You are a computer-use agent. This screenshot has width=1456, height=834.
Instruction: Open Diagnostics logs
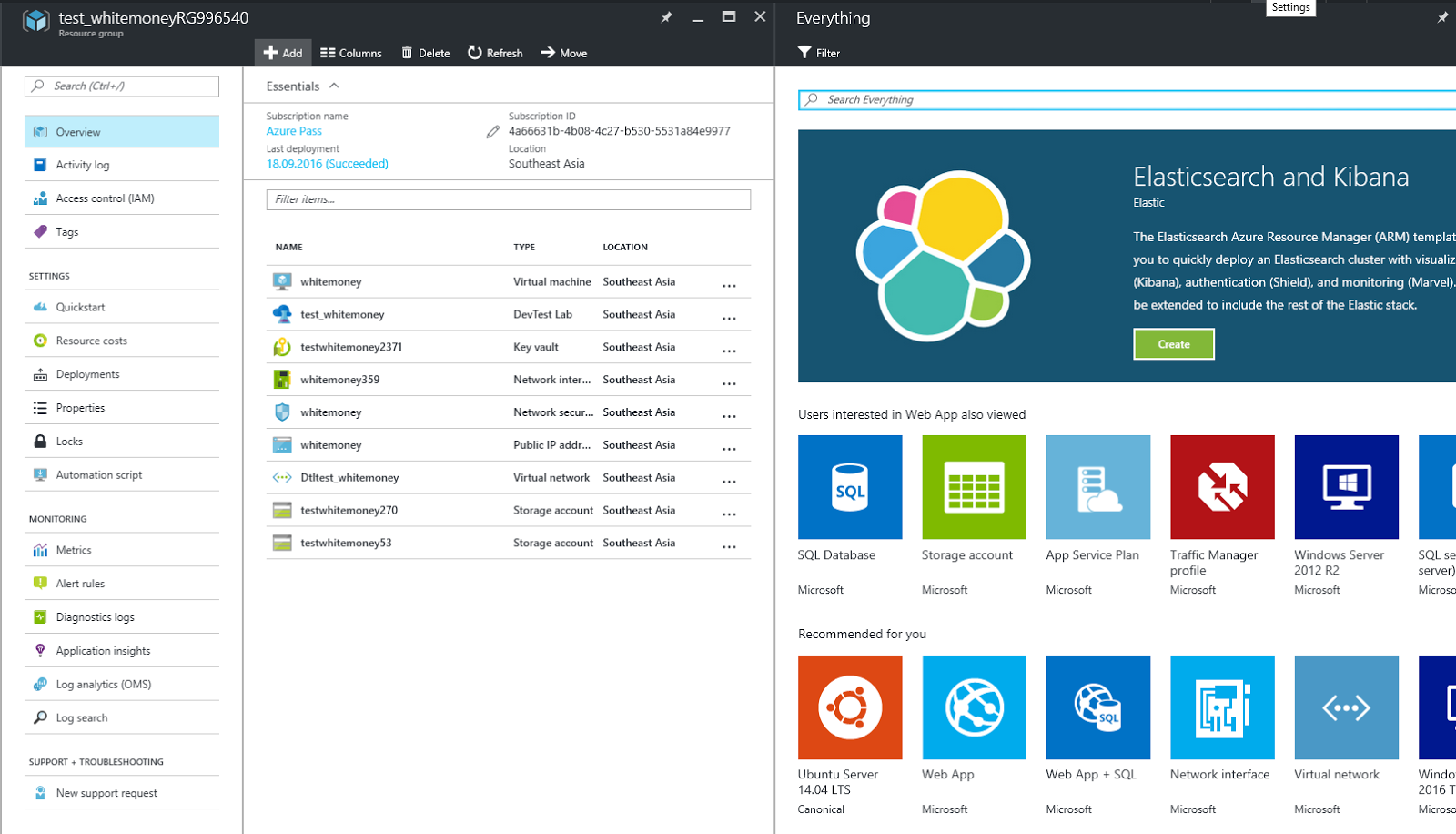[x=122, y=617]
